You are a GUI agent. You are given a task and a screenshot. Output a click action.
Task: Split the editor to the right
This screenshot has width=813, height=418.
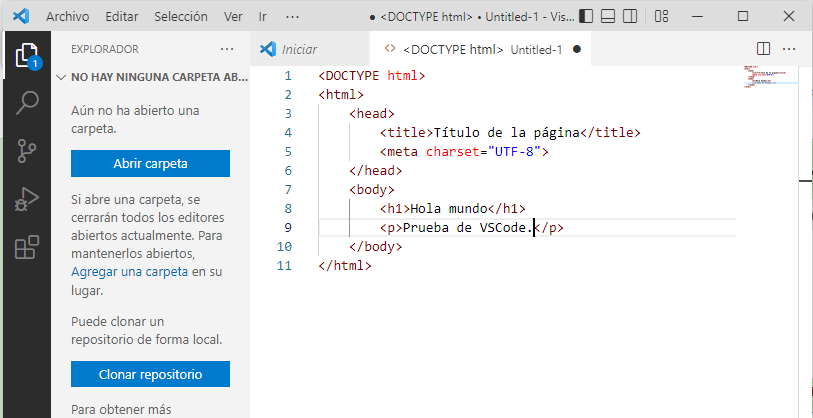click(763, 49)
